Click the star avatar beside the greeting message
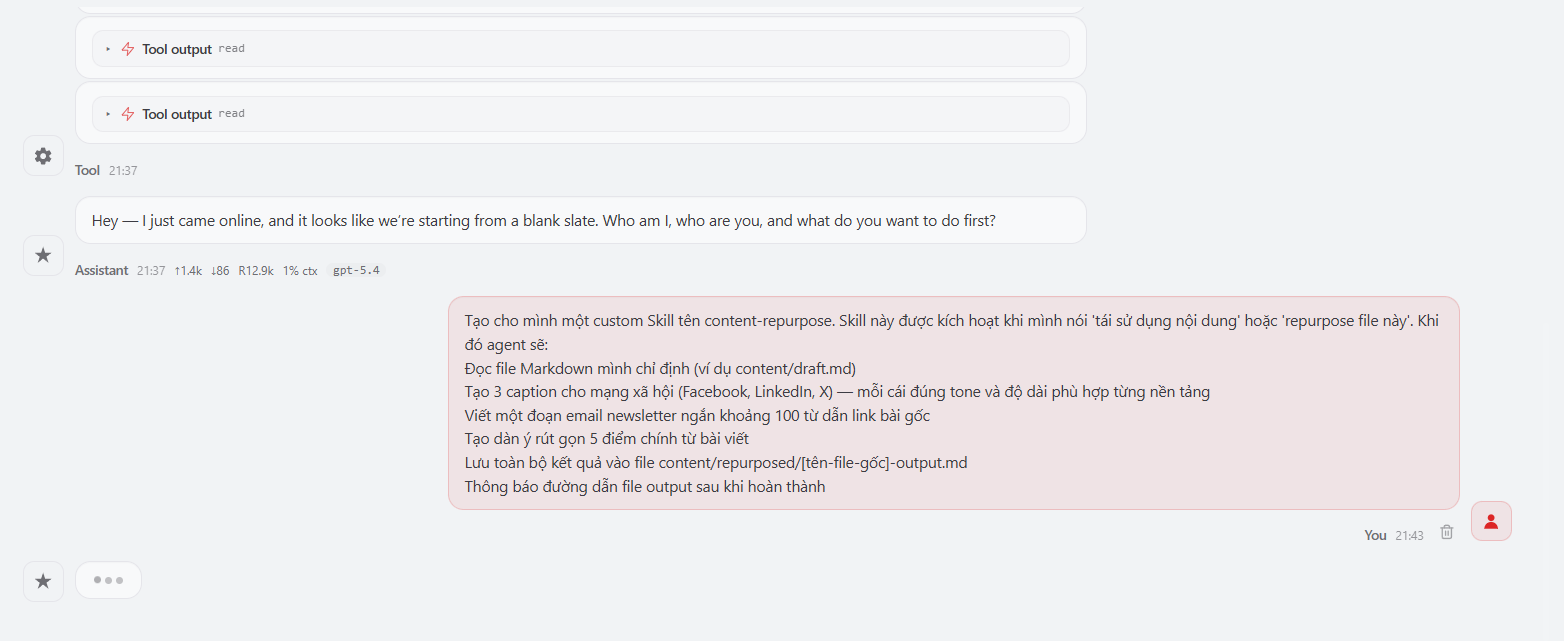 tap(43, 256)
